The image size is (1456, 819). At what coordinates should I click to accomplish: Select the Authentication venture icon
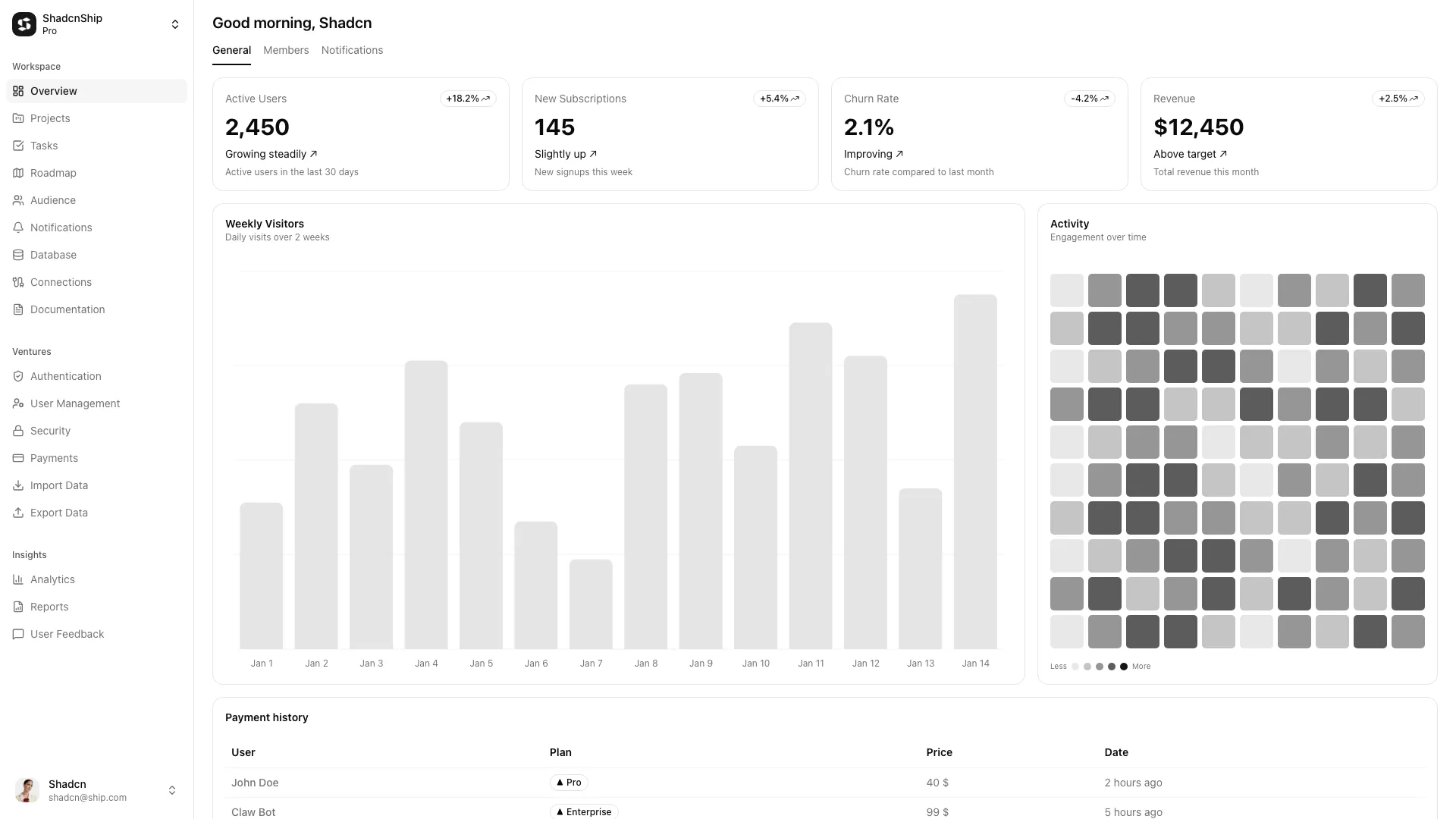click(18, 376)
